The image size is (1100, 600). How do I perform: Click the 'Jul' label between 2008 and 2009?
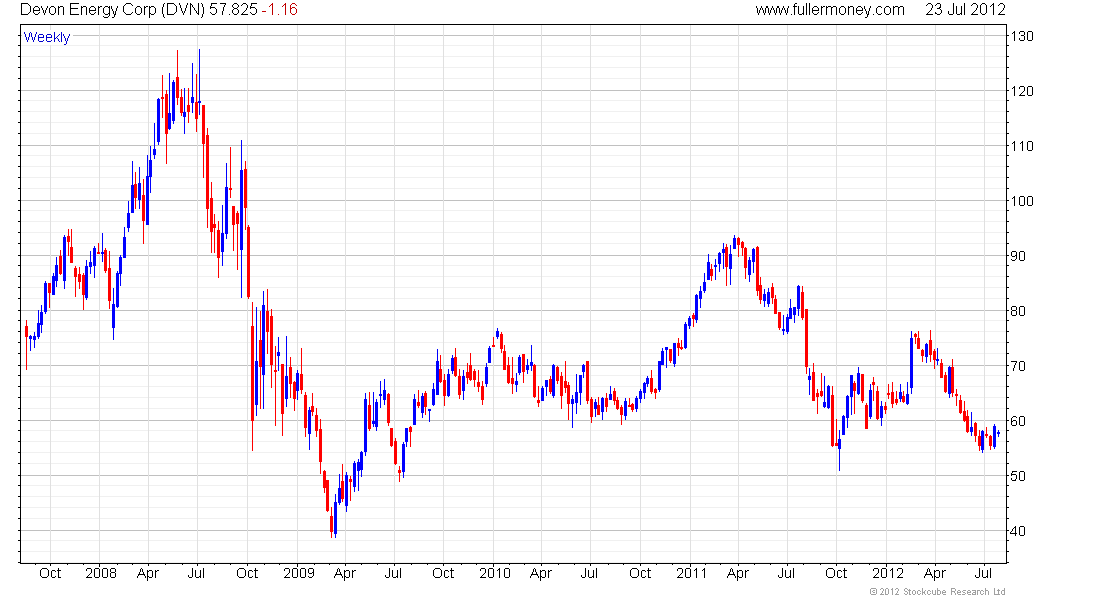196,573
